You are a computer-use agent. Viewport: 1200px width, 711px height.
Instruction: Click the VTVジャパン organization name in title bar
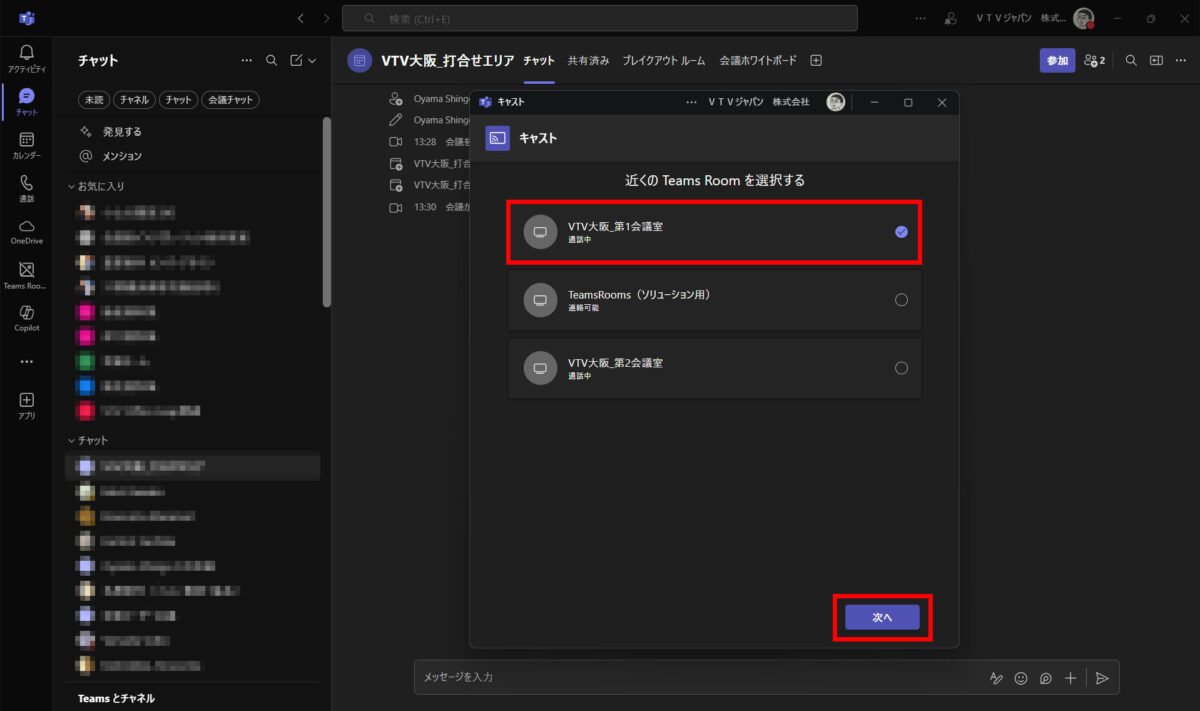(x=1020, y=18)
